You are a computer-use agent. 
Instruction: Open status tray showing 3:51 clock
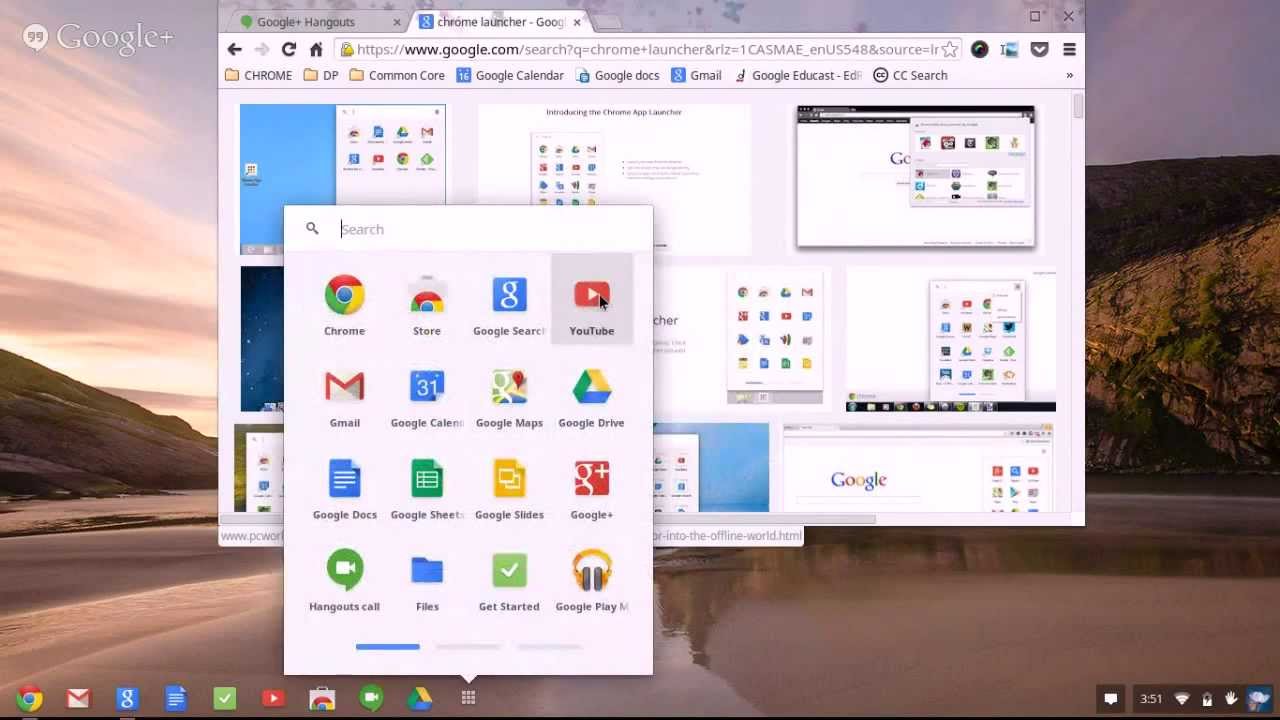point(1201,699)
